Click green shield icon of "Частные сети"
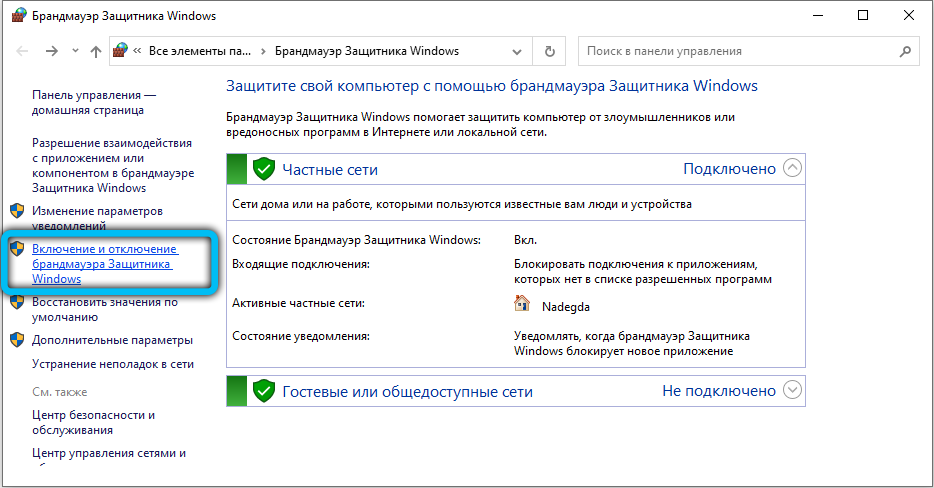Image resolution: width=934 pixels, height=488 pixels. pos(264,169)
